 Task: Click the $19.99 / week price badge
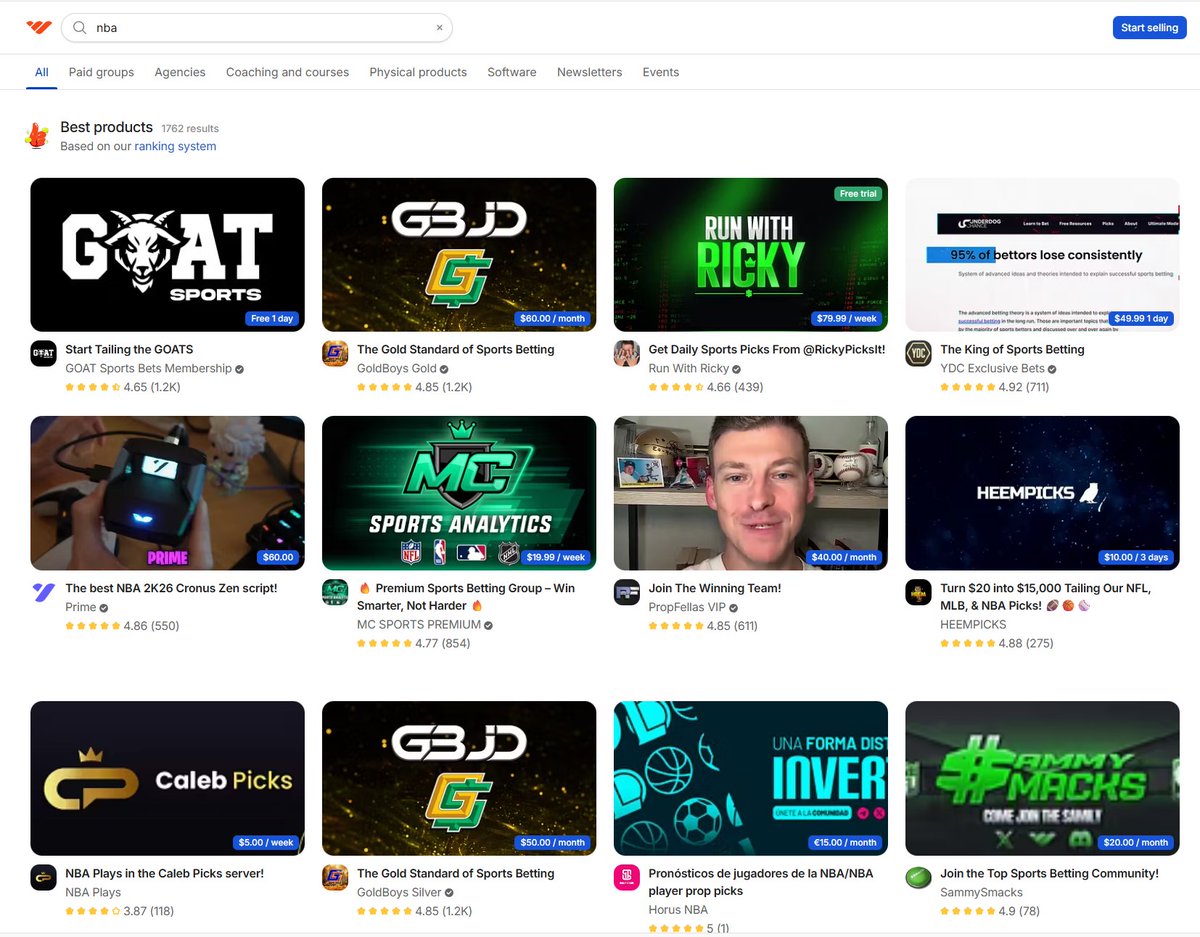click(x=556, y=557)
